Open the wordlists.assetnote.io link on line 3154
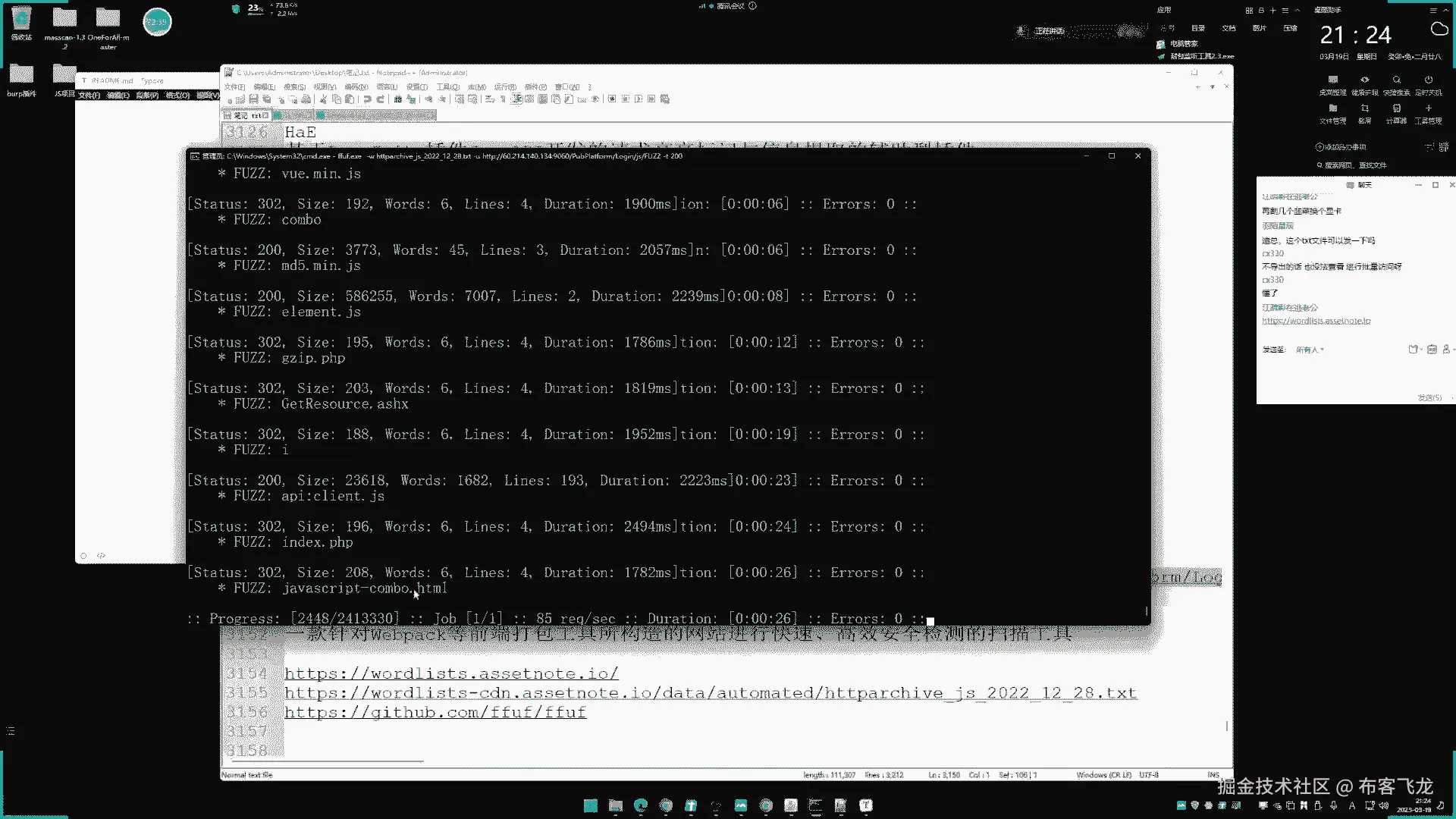1456x819 pixels. [x=451, y=673]
